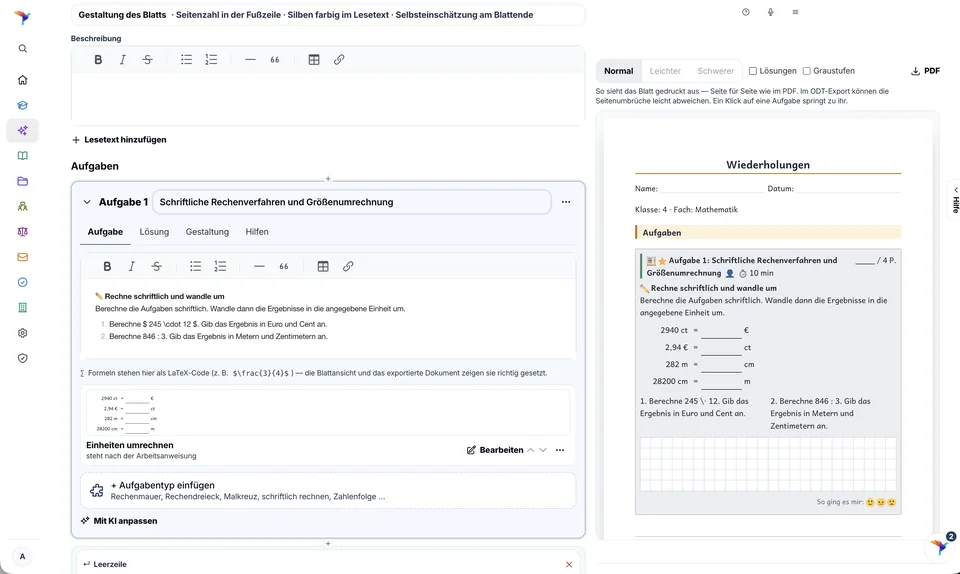This screenshot has height=574, width=960.
Task: Open settings gear in the sidebar
Action: click(23, 333)
